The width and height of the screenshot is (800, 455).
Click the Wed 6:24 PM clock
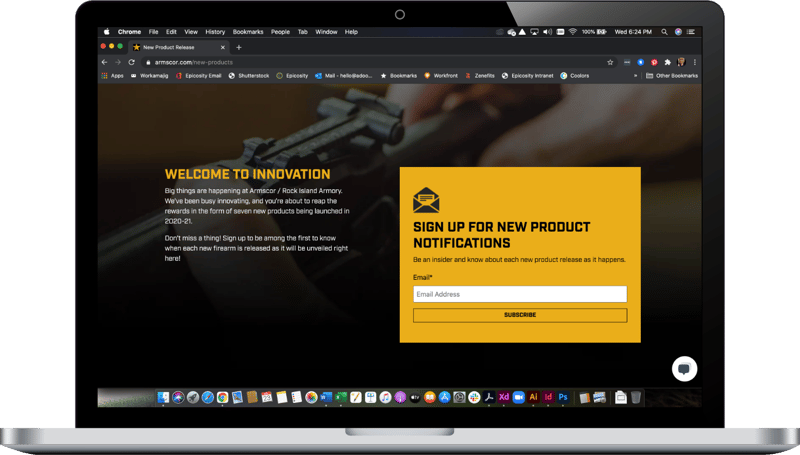[x=633, y=32]
